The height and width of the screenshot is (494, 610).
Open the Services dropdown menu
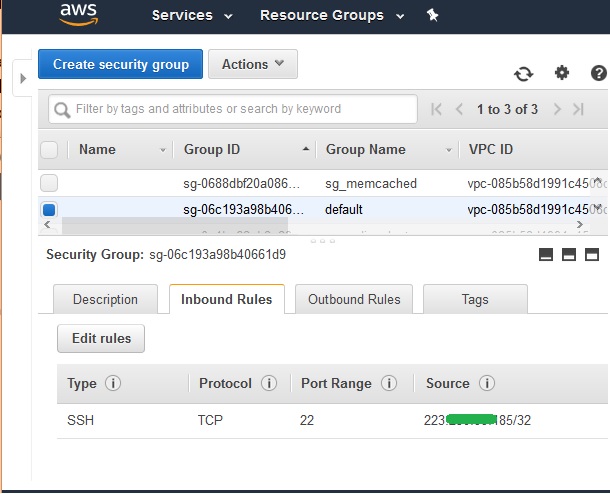pos(192,15)
